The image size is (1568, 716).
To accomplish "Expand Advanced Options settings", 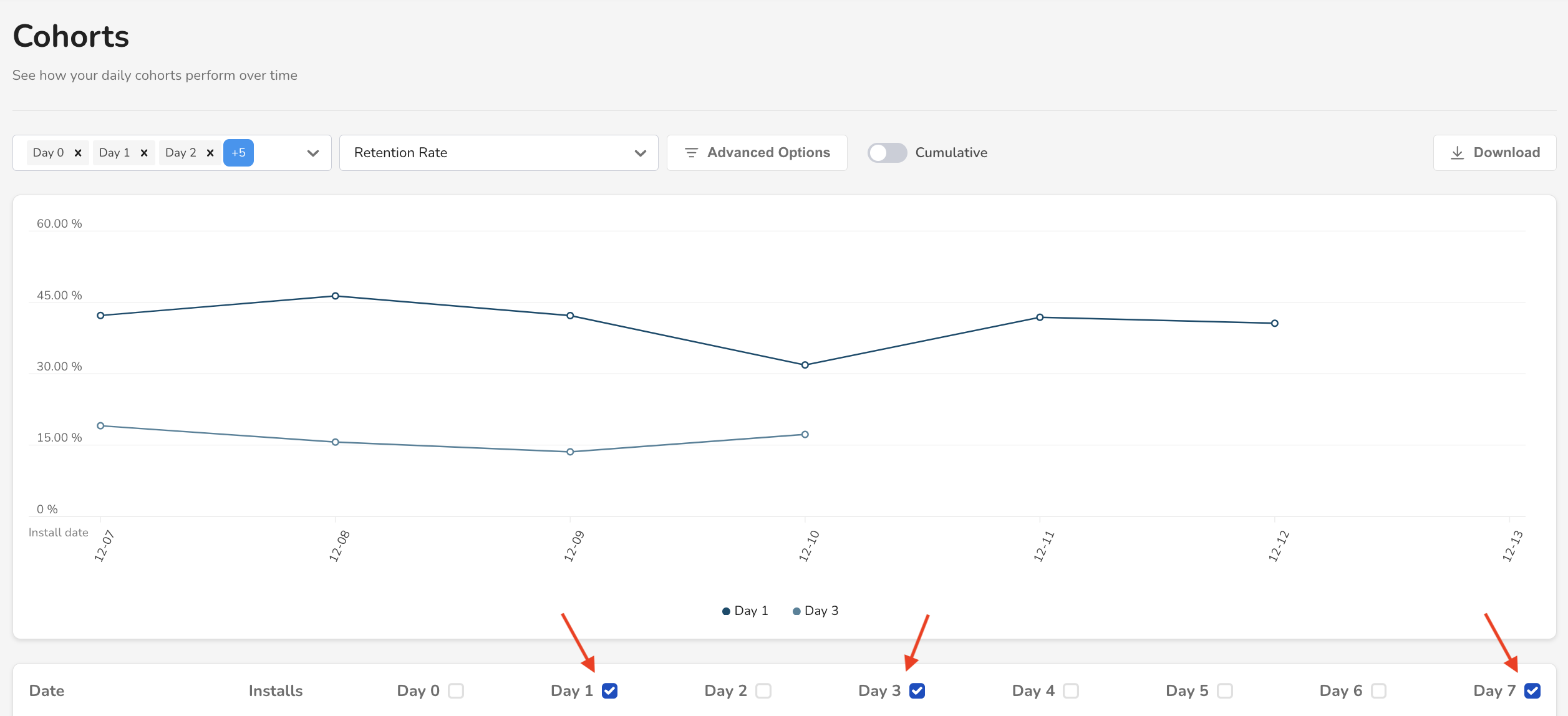I will click(x=757, y=152).
